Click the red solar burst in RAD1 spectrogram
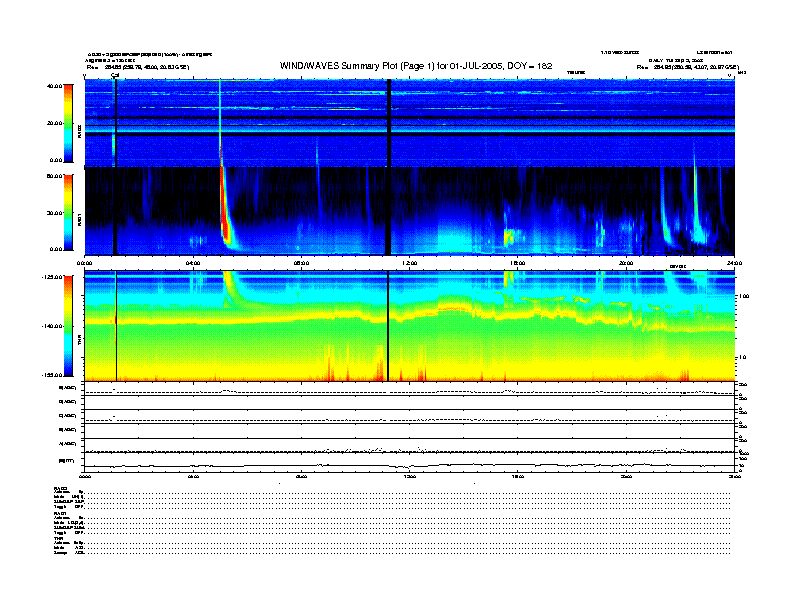 coord(225,207)
